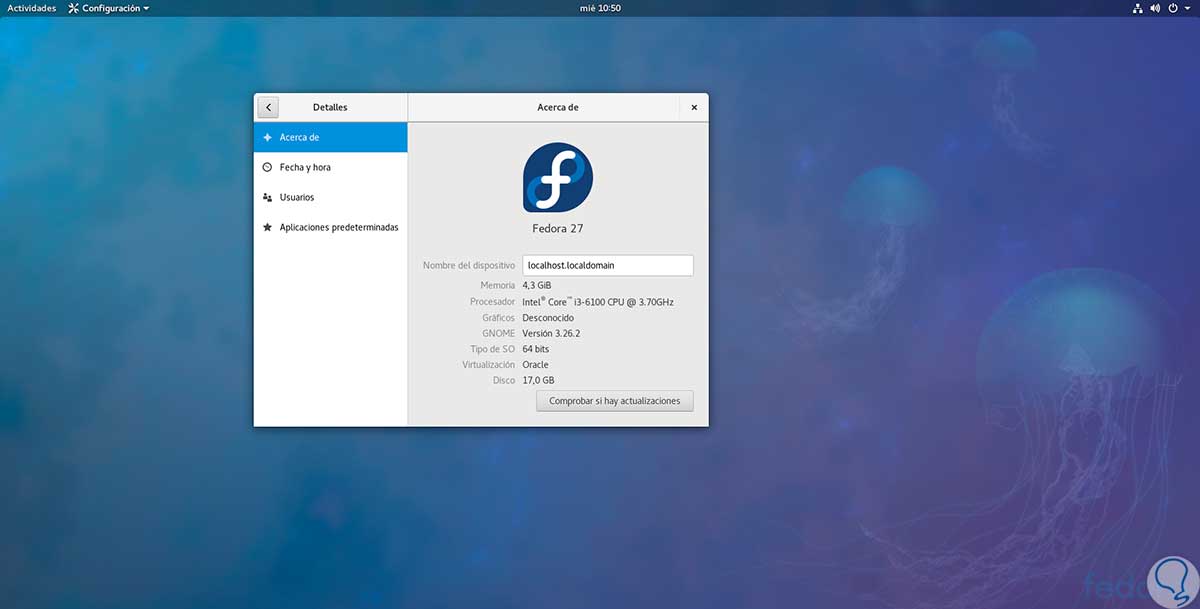This screenshot has height=609, width=1200.
Task: Expand the system menu dropdown arrow
Action: (1186, 8)
